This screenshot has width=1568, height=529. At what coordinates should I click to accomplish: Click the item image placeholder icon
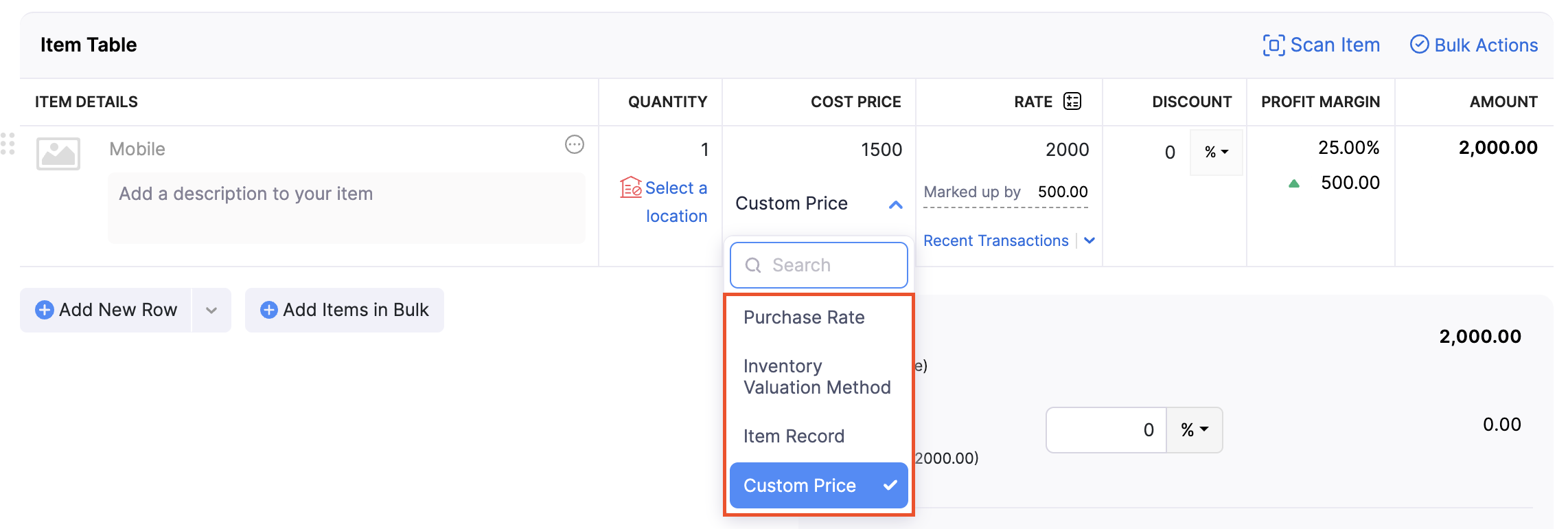point(58,153)
